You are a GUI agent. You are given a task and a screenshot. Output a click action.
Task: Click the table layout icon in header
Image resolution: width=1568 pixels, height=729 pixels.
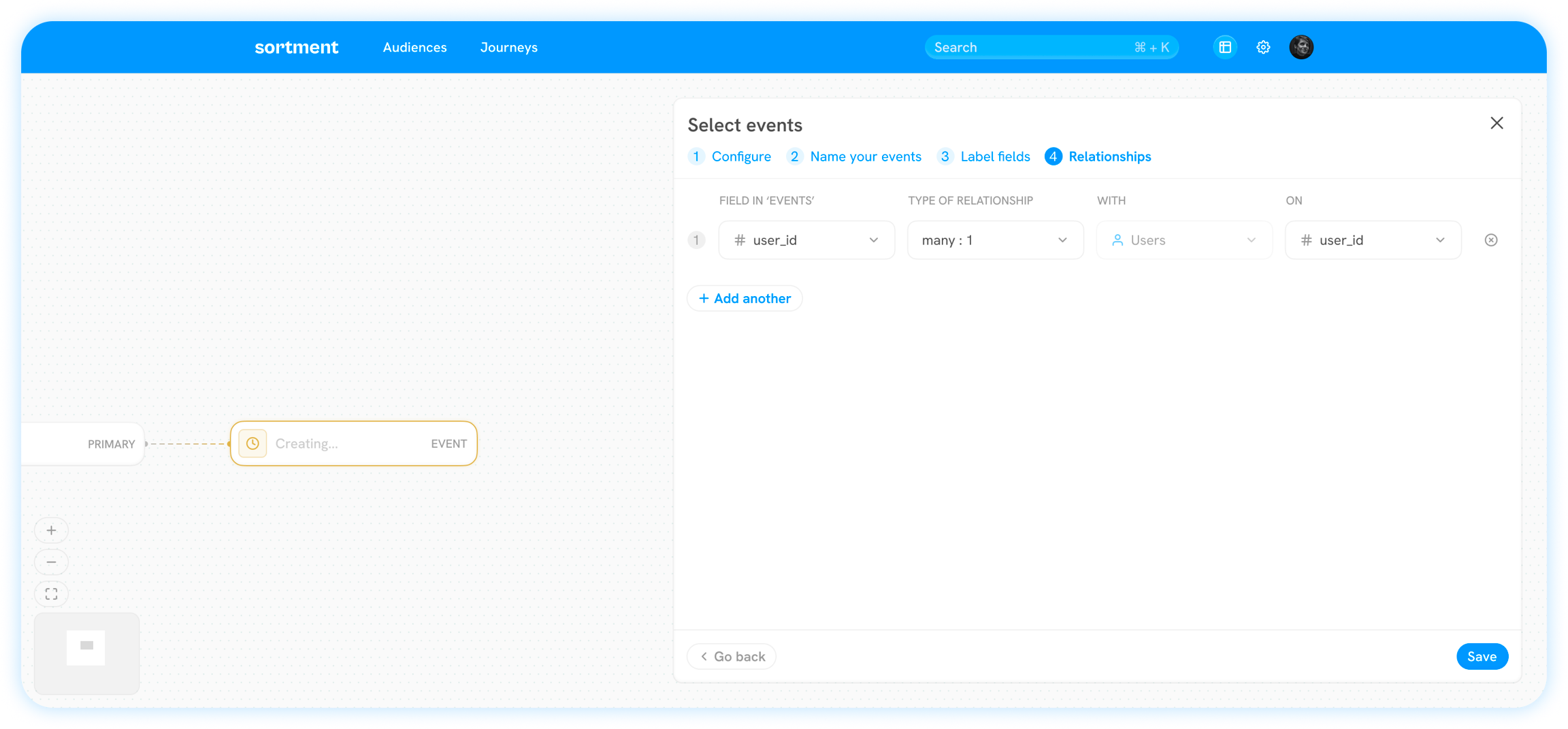coord(1225,47)
